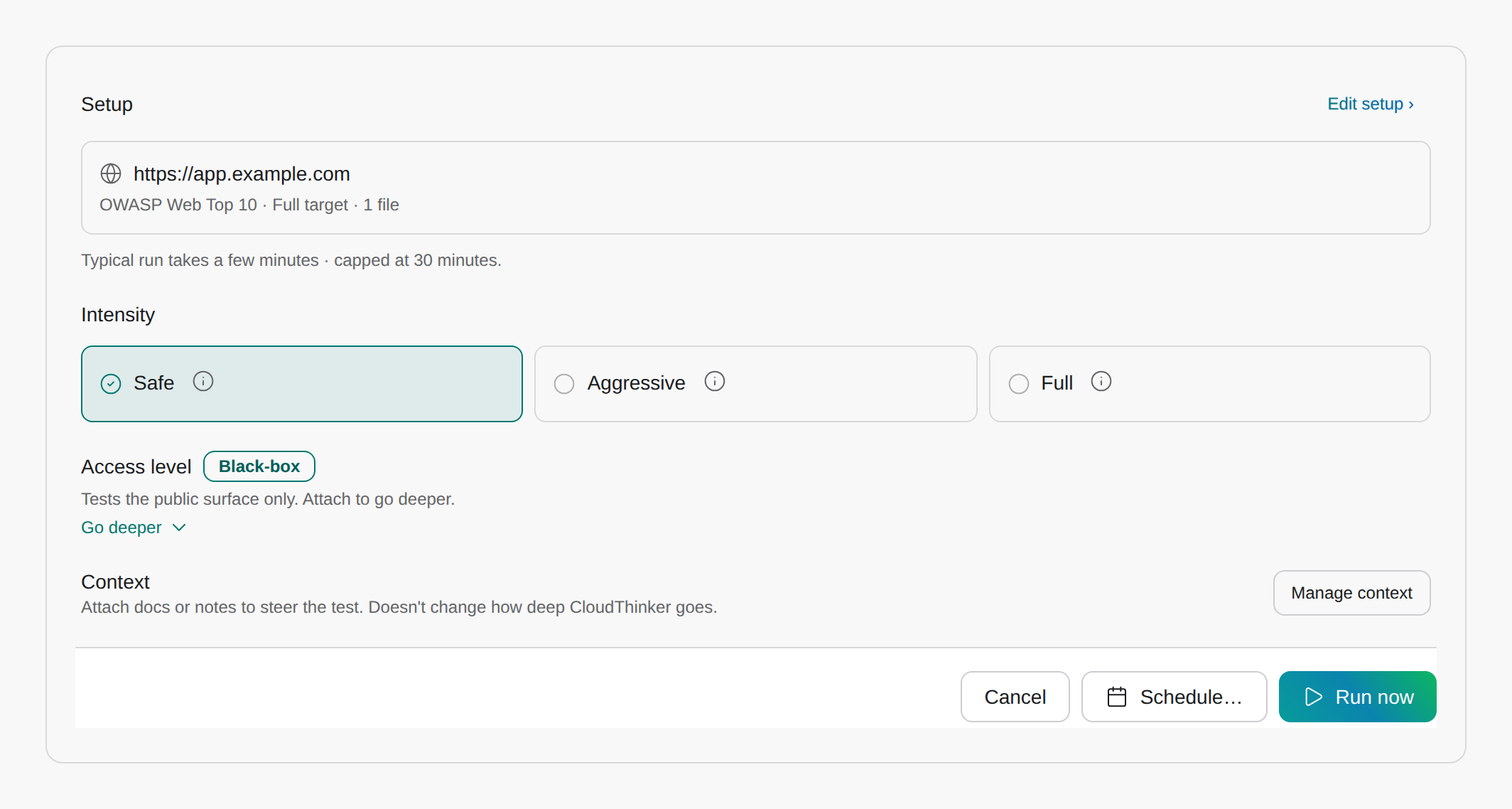Click the Access level label
Viewport: 1512px width, 809px height.
click(136, 466)
